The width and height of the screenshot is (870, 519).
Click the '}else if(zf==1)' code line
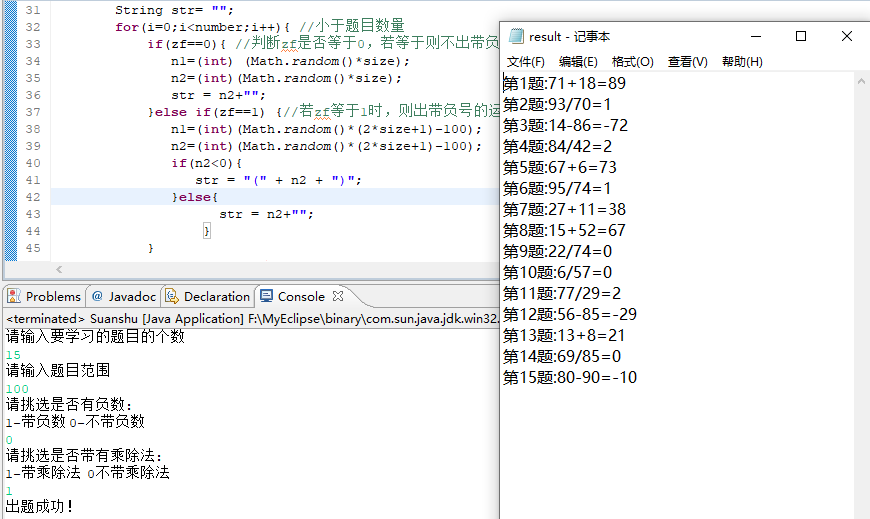point(206,112)
